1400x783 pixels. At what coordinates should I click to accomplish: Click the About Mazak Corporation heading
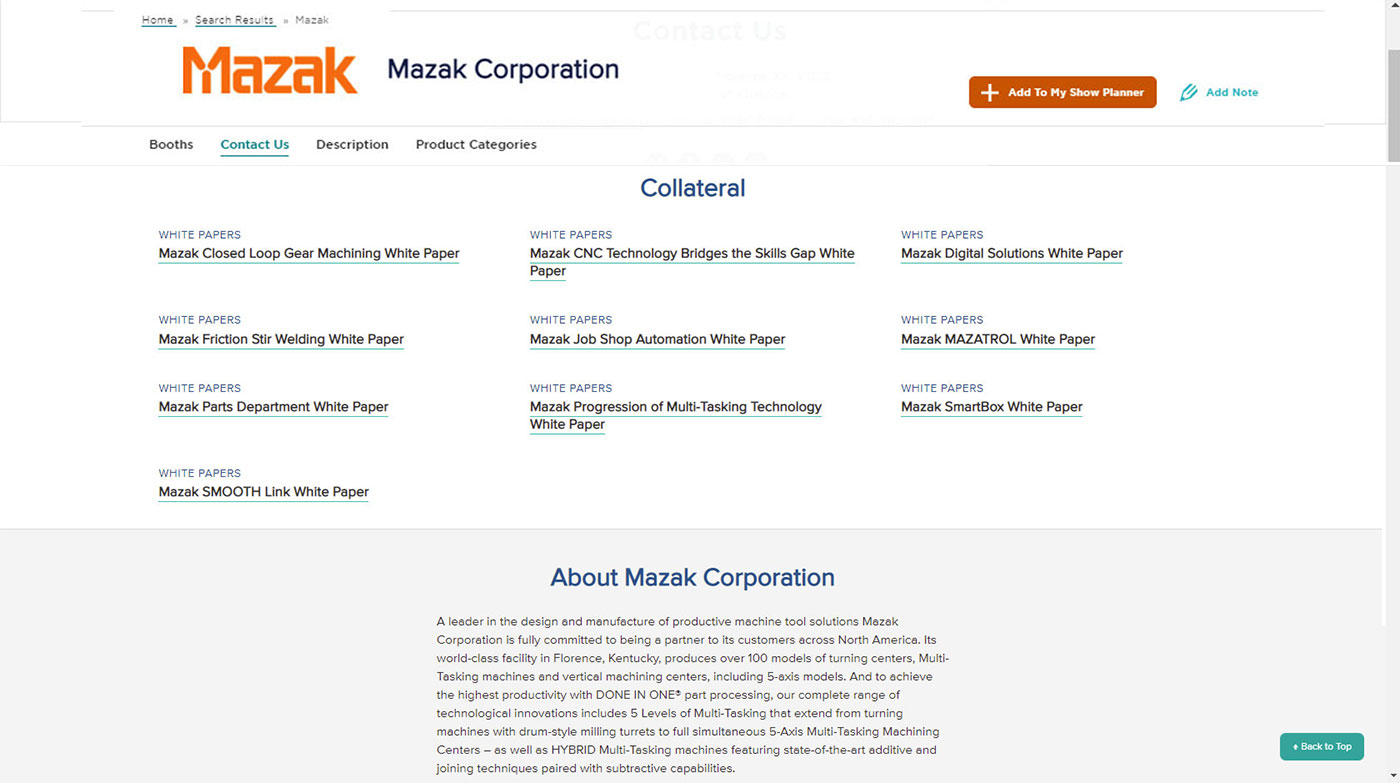point(692,577)
